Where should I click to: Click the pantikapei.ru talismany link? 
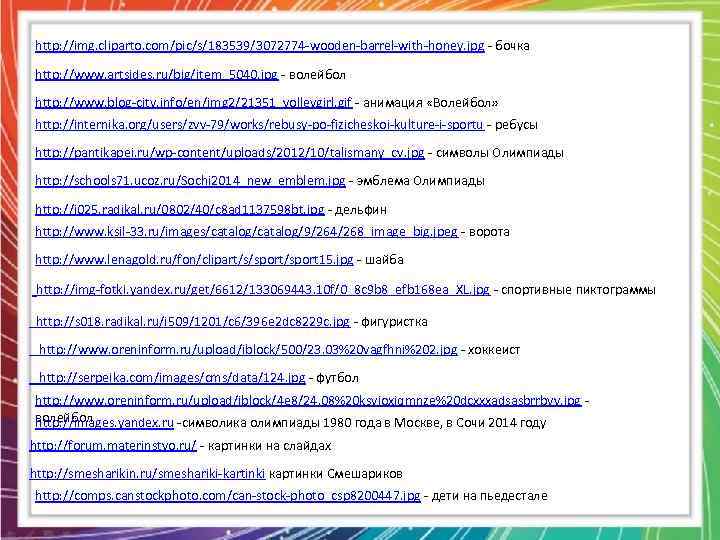tap(230, 152)
